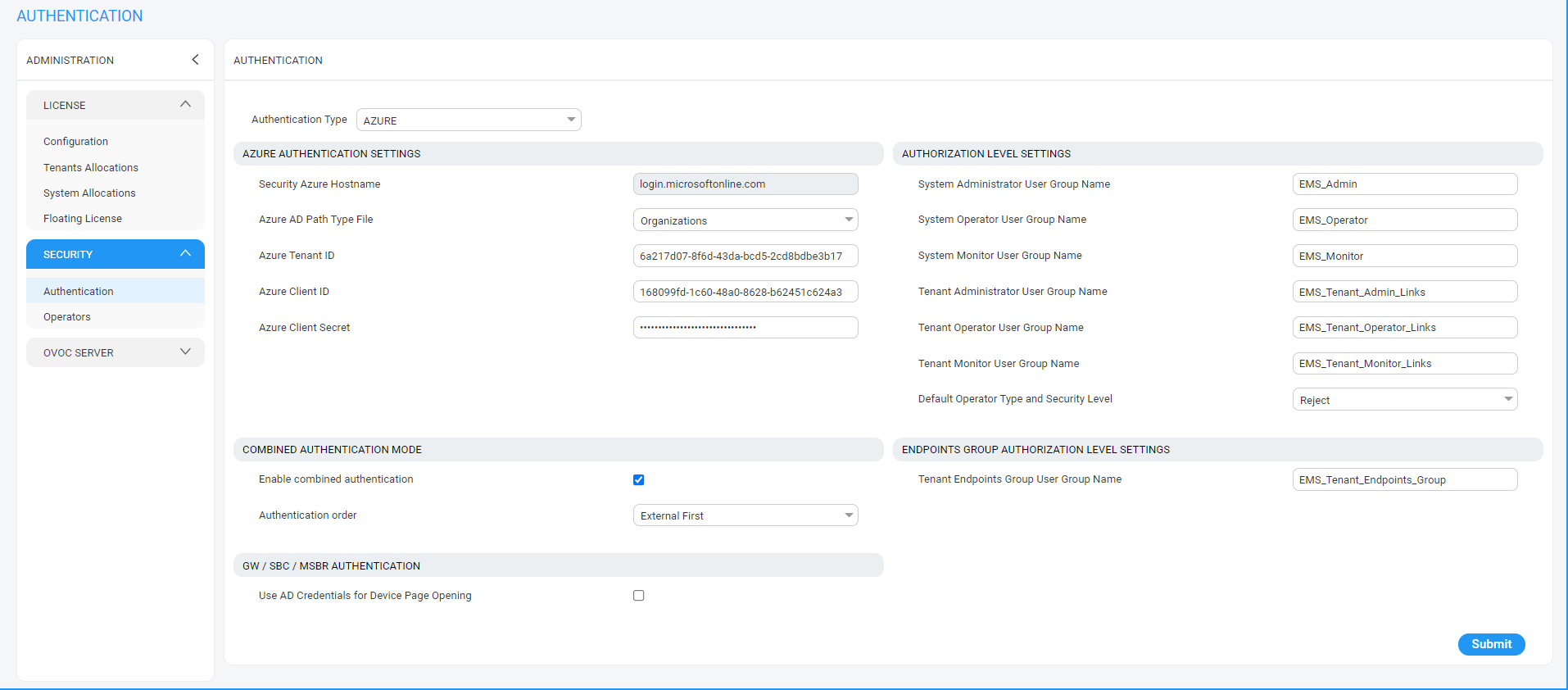Image resolution: width=1568 pixels, height=690 pixels.
Task: Collapse the Administration sidebar panel arrow
Action: click(x=195, y=60)
